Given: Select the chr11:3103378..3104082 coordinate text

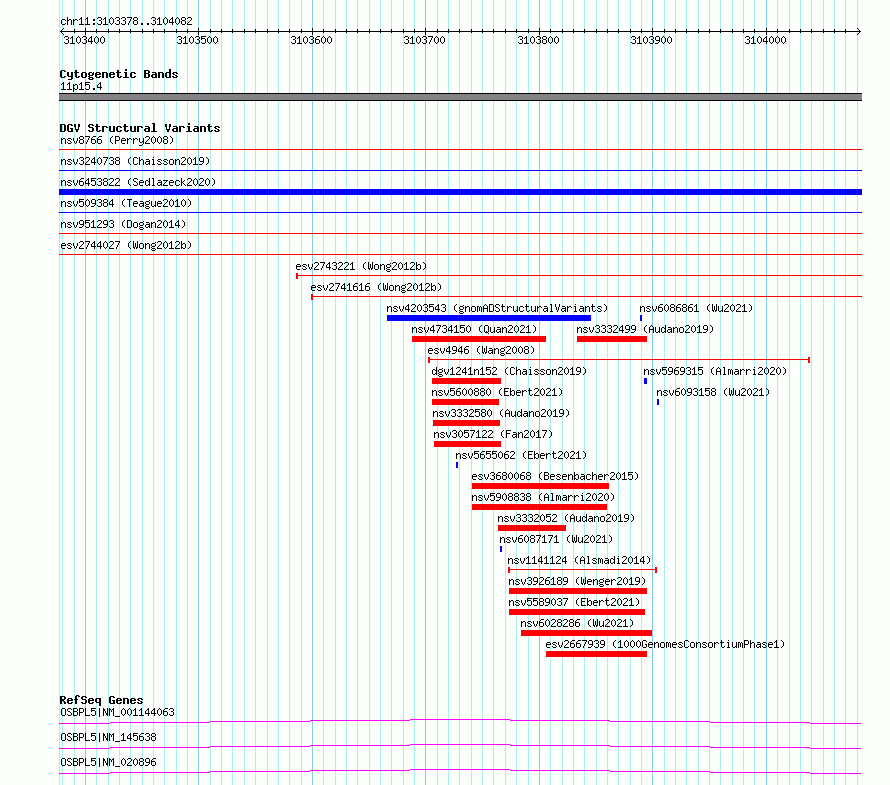Looking at the screenshot, I should 126,22.
